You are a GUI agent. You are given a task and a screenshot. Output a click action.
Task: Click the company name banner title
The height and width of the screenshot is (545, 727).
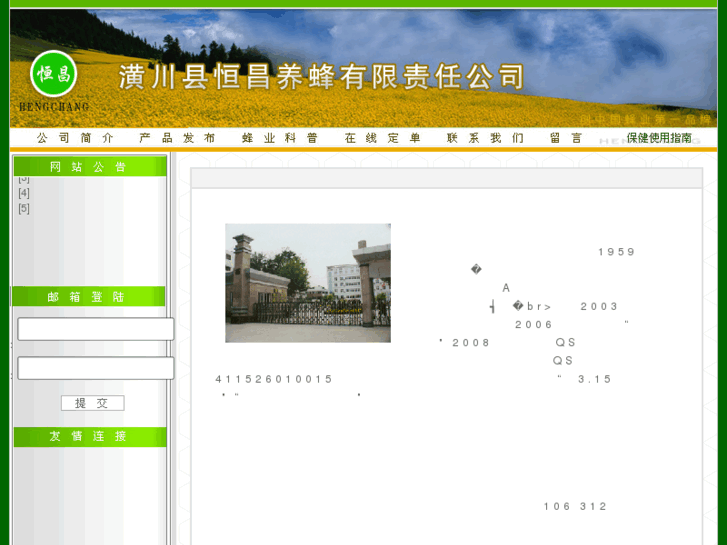tap(322, 77)
